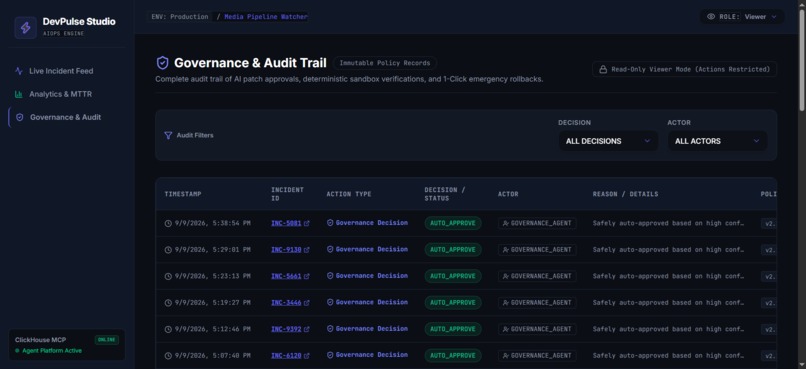Click the Live Incident Feed pulse icon
806x369 pixels.
click(x=19, y=71)
